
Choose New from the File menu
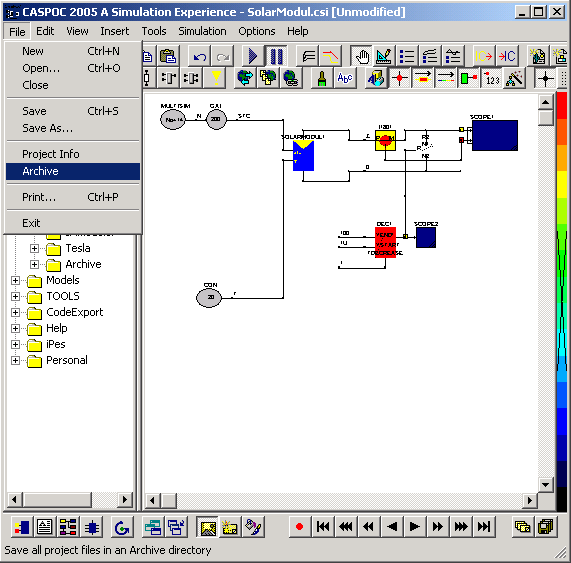[73, 51]
